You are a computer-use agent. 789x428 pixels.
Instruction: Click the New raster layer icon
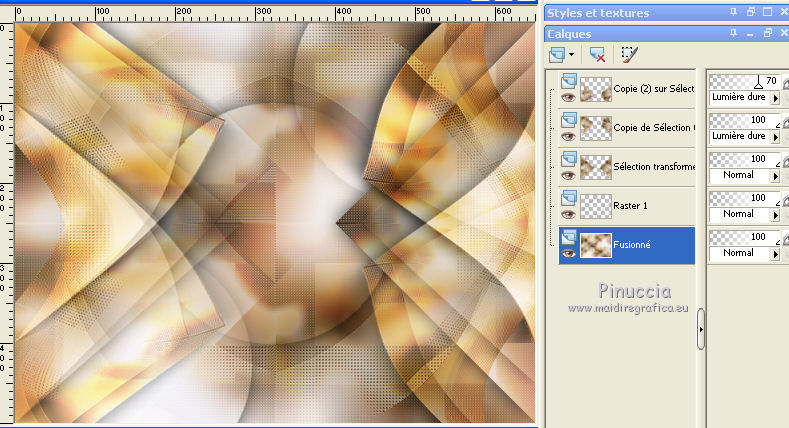557,54
